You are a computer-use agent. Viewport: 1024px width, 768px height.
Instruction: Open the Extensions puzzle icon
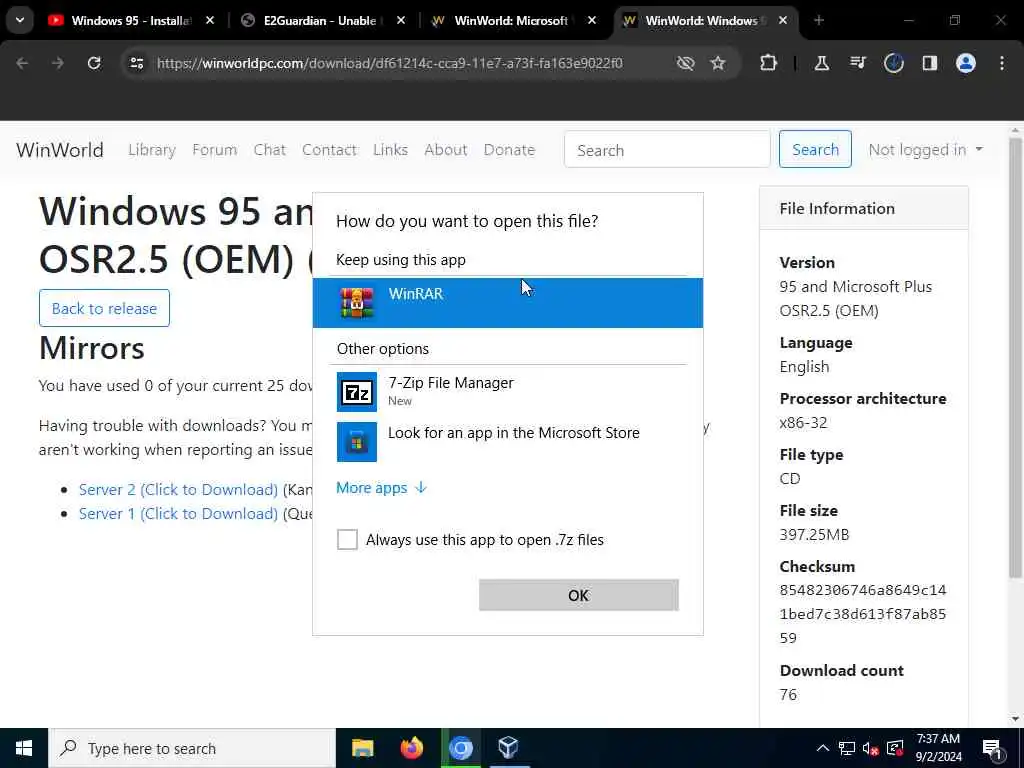tap(769, 63)
